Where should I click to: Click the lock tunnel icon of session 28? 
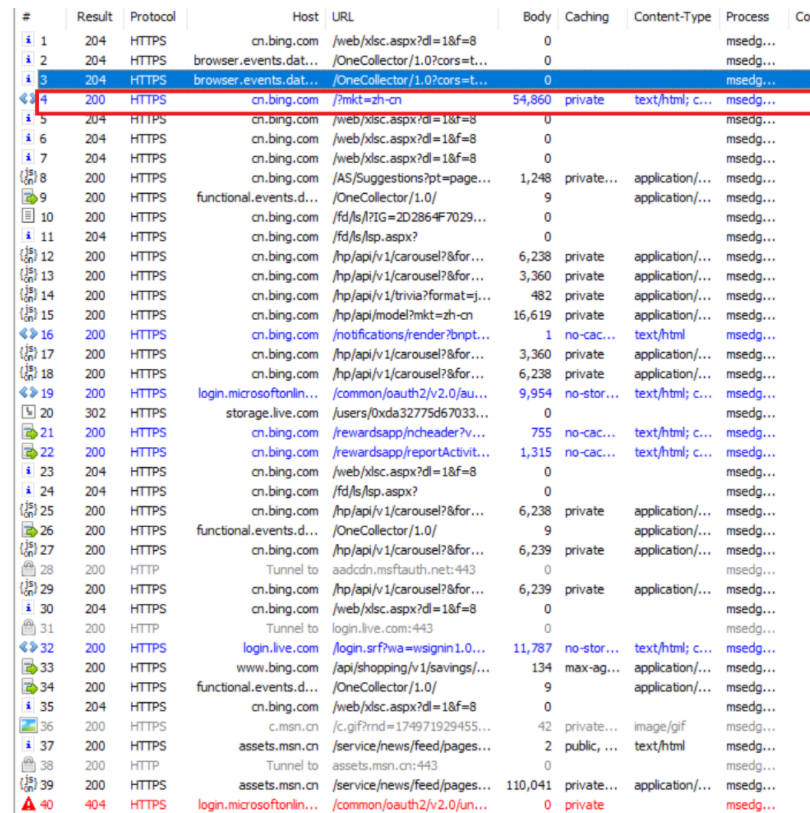click(x=28, y=569)
